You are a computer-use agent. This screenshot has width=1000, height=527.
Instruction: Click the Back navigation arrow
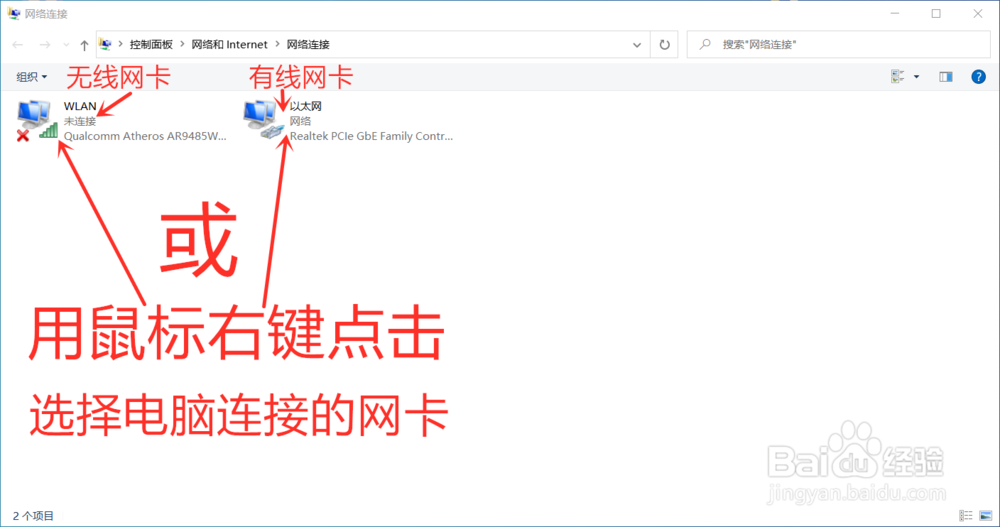click(x=18, y=45)
